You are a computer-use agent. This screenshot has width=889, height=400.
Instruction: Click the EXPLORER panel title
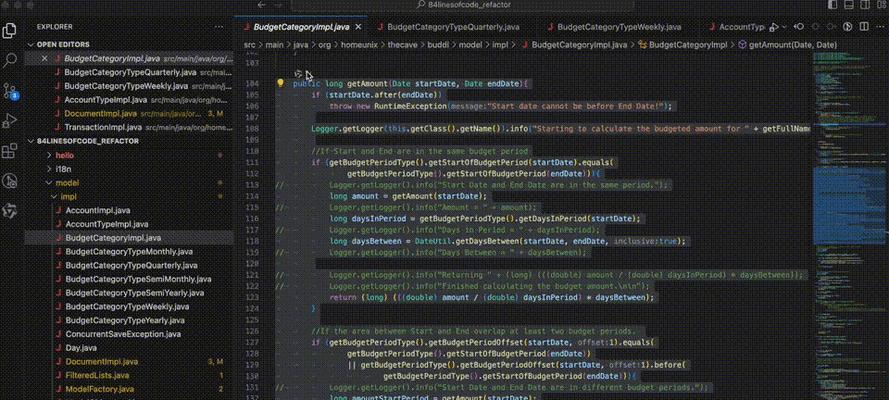pos(54,27)
